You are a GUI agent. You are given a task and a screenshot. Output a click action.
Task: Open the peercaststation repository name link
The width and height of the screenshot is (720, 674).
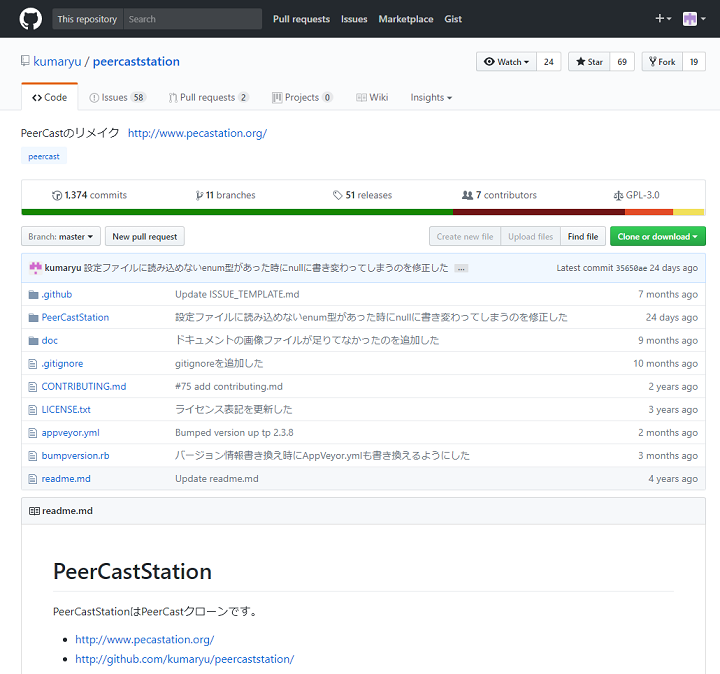[x=136, y=62]
